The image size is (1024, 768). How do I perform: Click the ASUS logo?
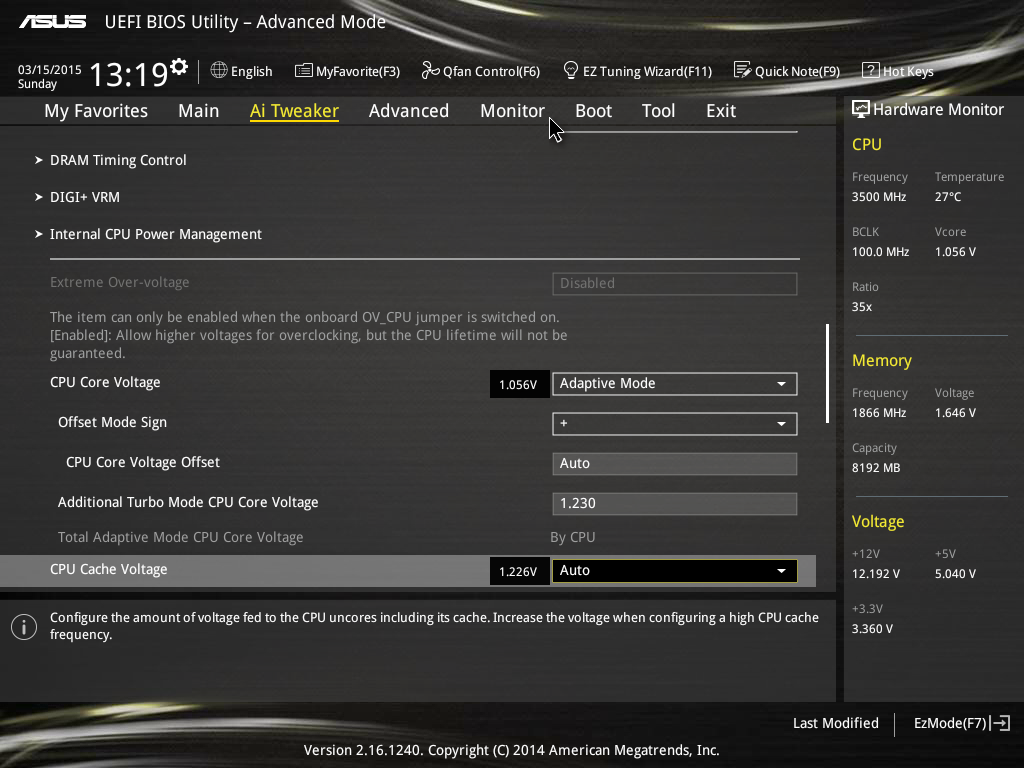click(52, 22)
